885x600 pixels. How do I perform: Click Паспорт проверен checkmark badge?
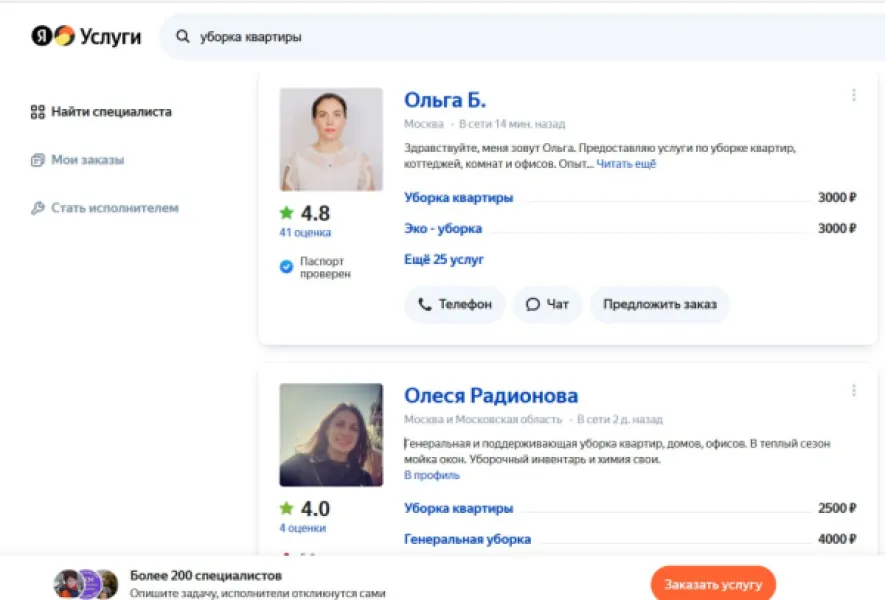pyautogui.click(x=287, y=266)
